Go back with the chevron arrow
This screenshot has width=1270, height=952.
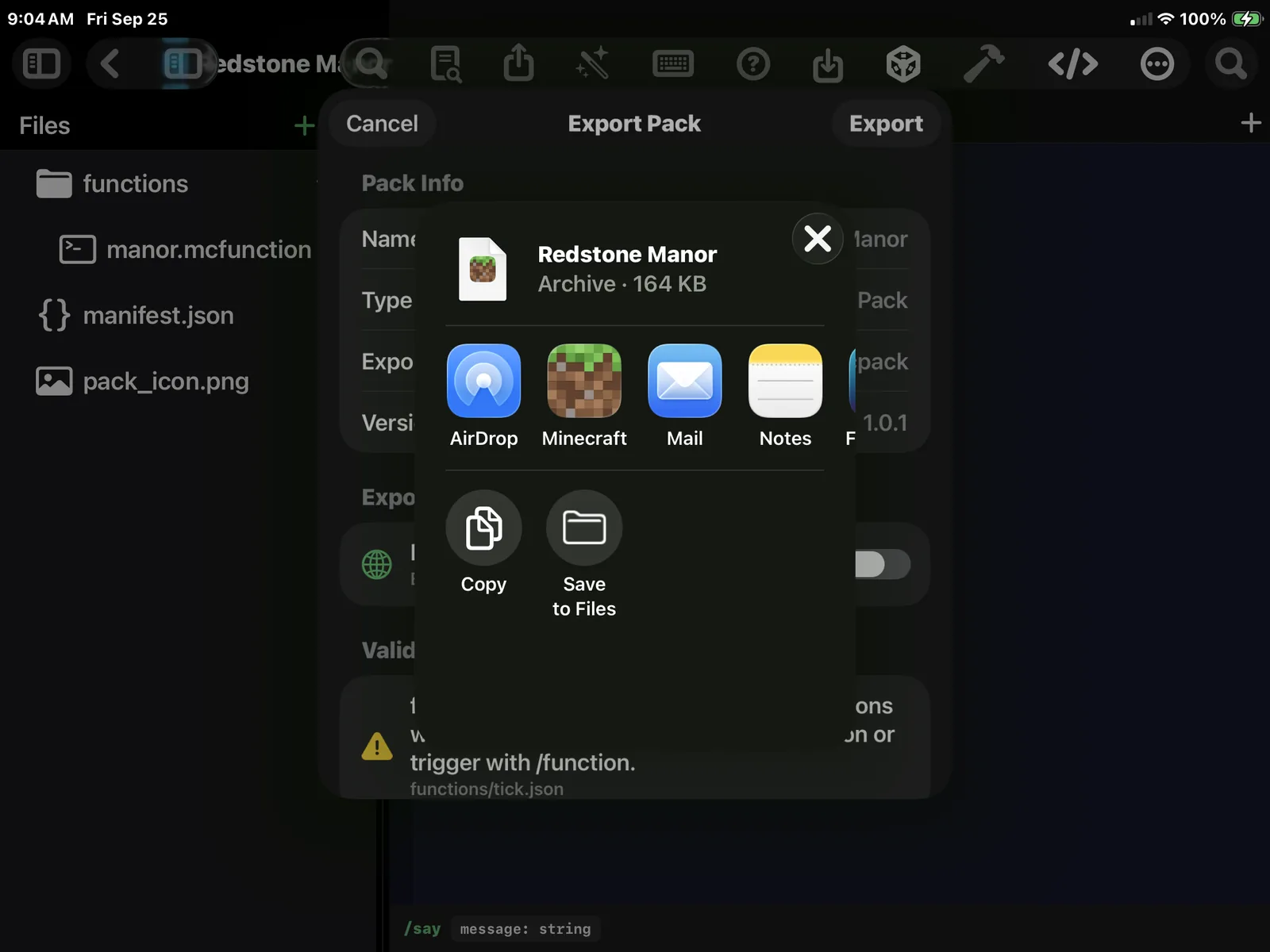[x=110, y=63]
